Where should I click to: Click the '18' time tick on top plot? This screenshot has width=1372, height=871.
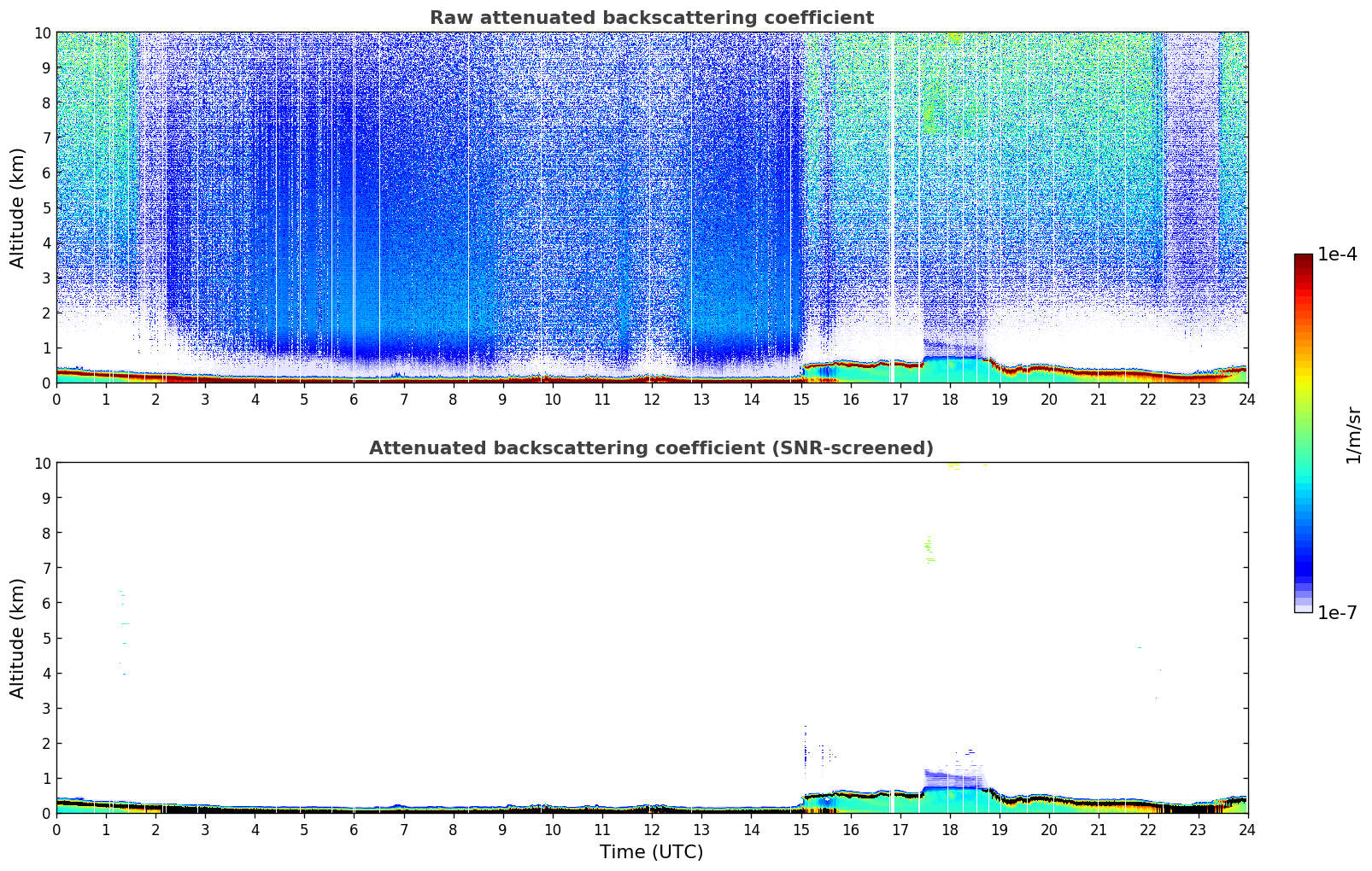pos(950,399)
